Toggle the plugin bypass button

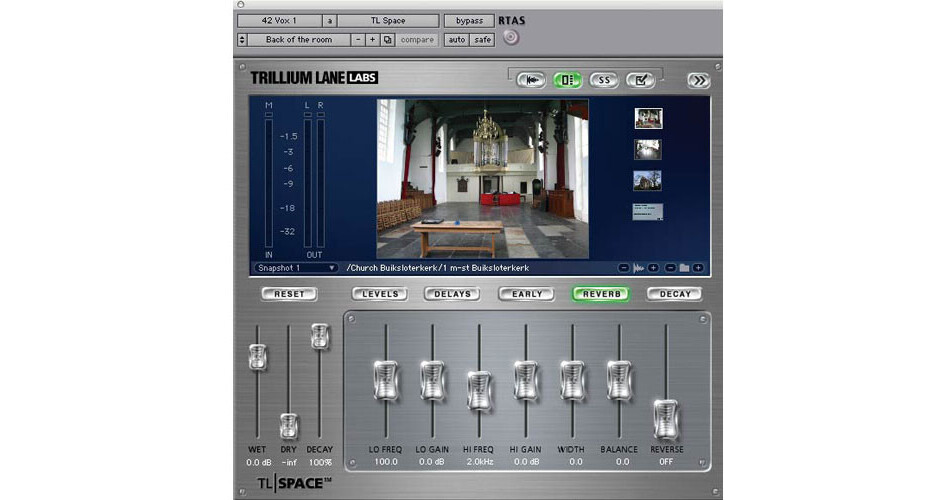pyautogui.click(x=469, y=21)
